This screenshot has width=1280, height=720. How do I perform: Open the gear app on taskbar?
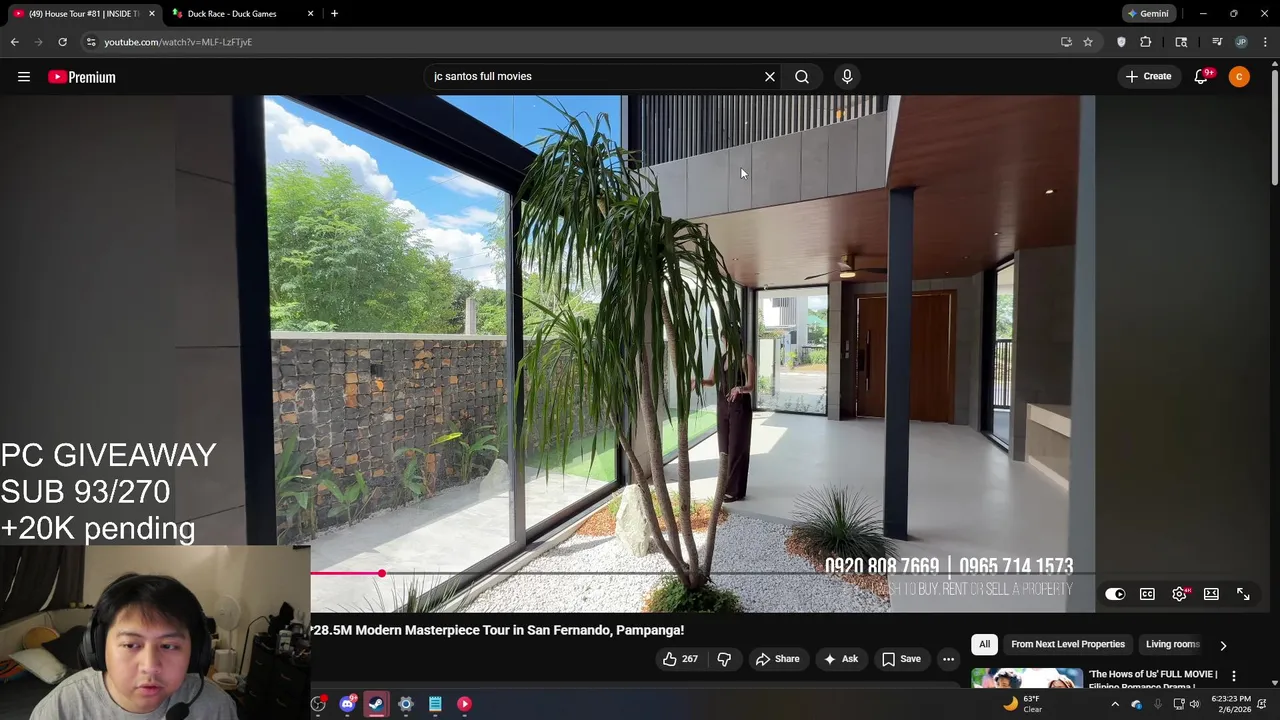pos(406,704)
